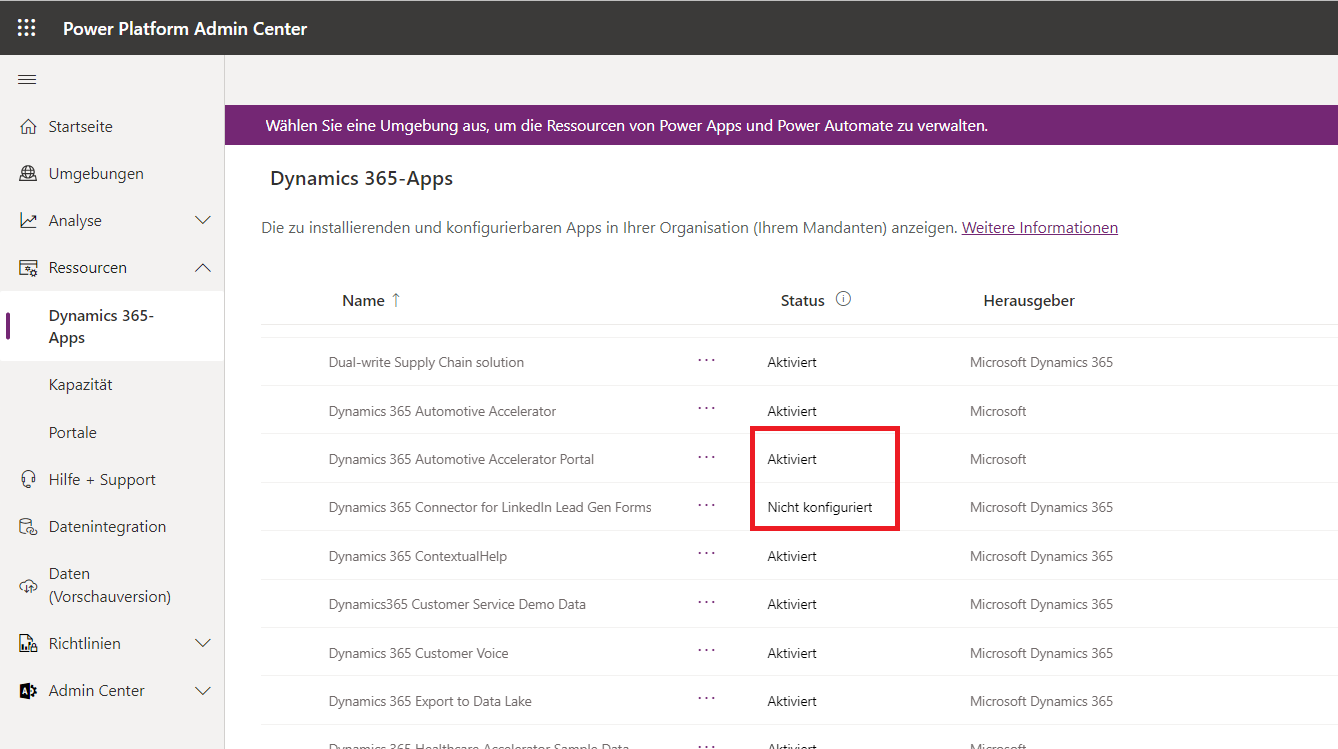
Task: Click the Daten (Vorschauversion) cloud icon
Action: click(28, 586)
